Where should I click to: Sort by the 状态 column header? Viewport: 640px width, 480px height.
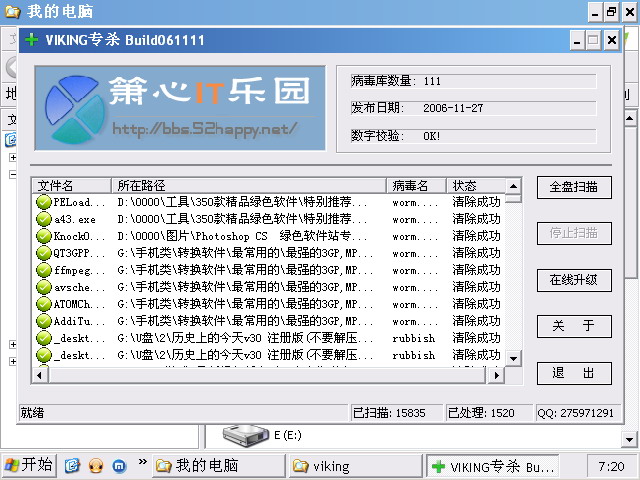476,186
